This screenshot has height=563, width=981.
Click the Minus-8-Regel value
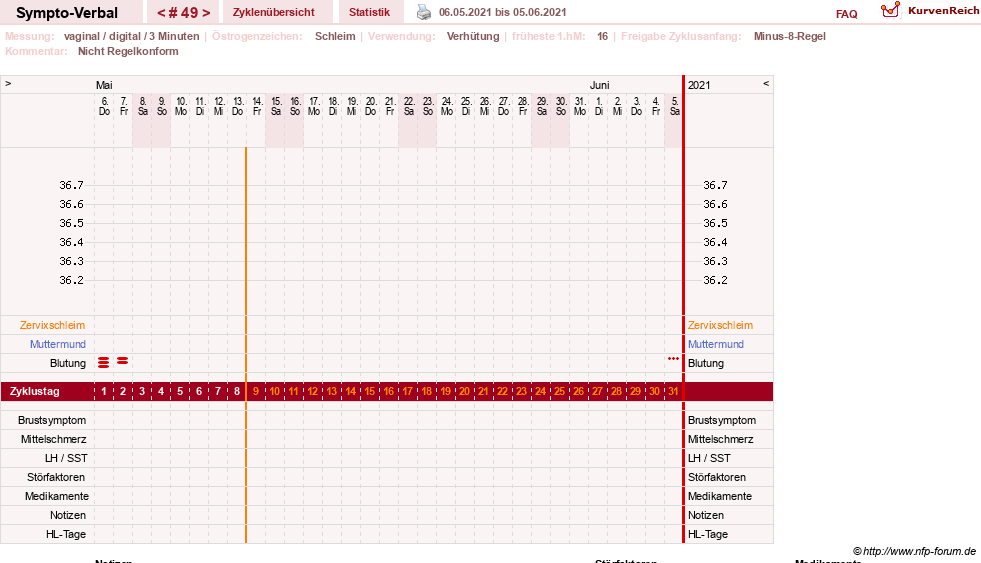(790, 36)
